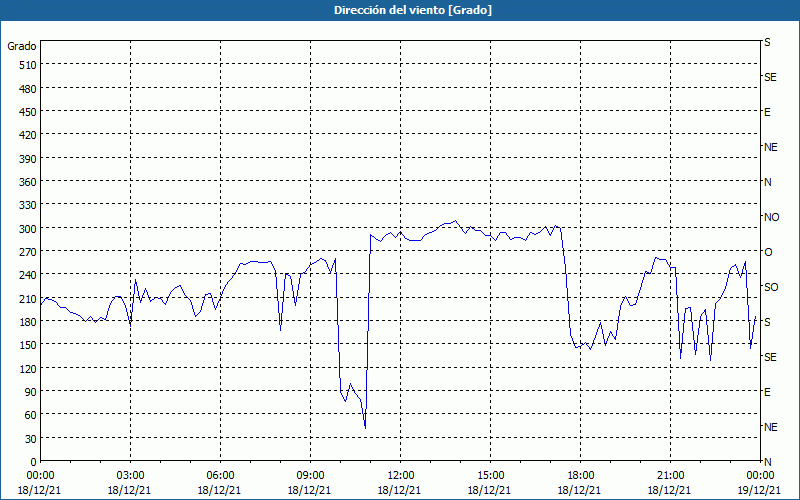
Task: Select the 30 value on the degree axis
Action: [31, 438]
